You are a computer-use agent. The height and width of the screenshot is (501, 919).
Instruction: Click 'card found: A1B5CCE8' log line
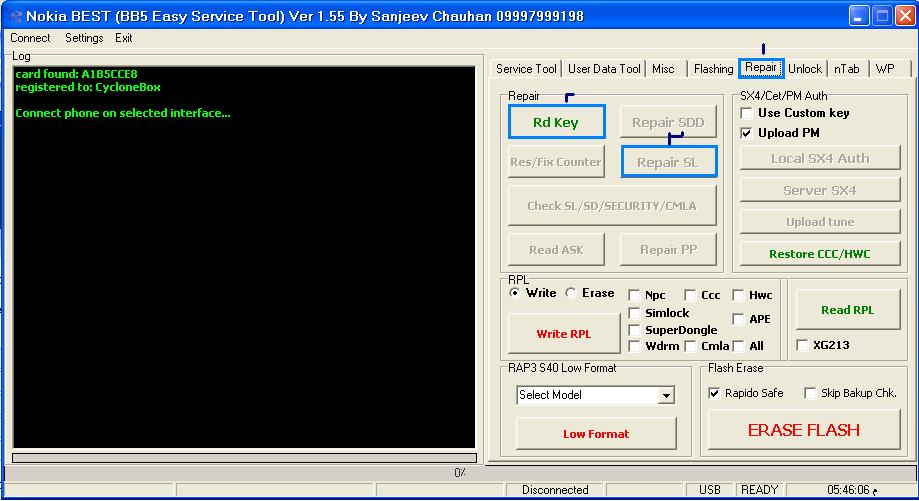76,74
